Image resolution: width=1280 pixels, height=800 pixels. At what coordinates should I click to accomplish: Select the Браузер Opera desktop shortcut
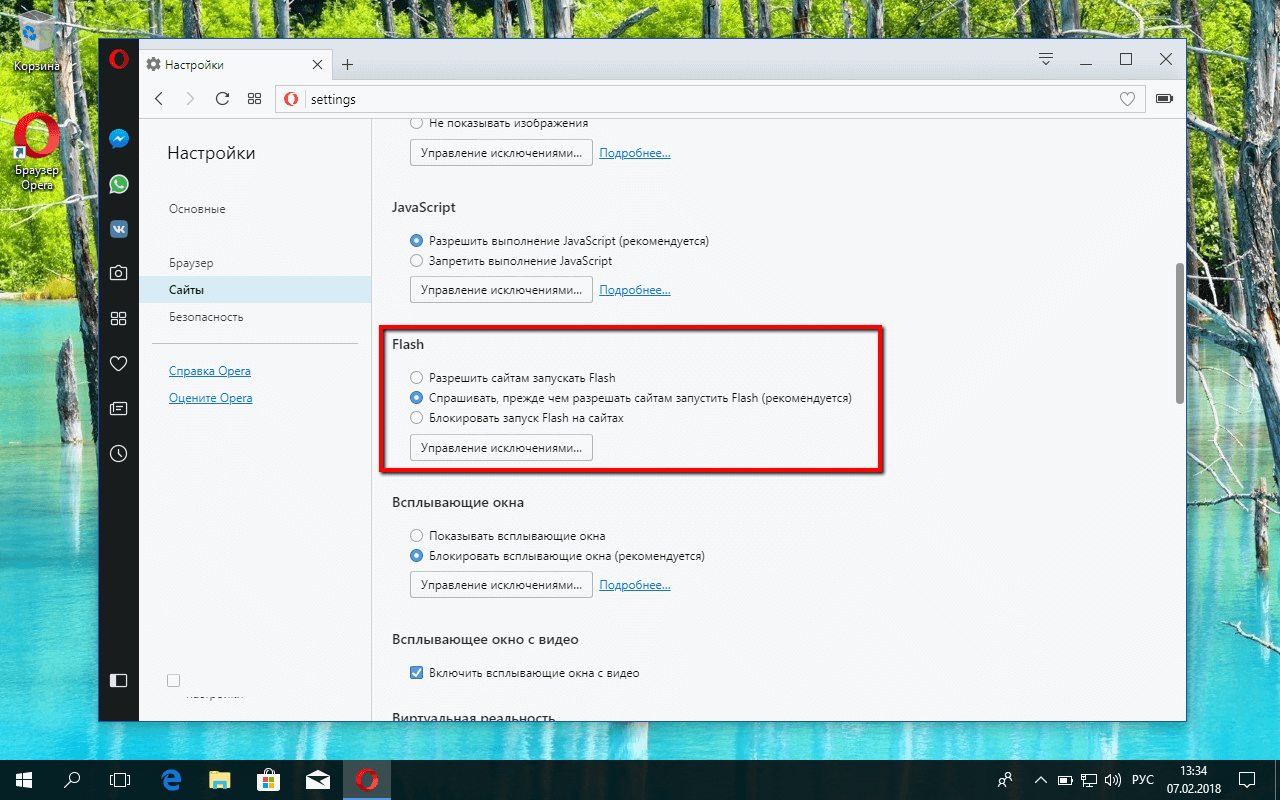pos(37,151)
